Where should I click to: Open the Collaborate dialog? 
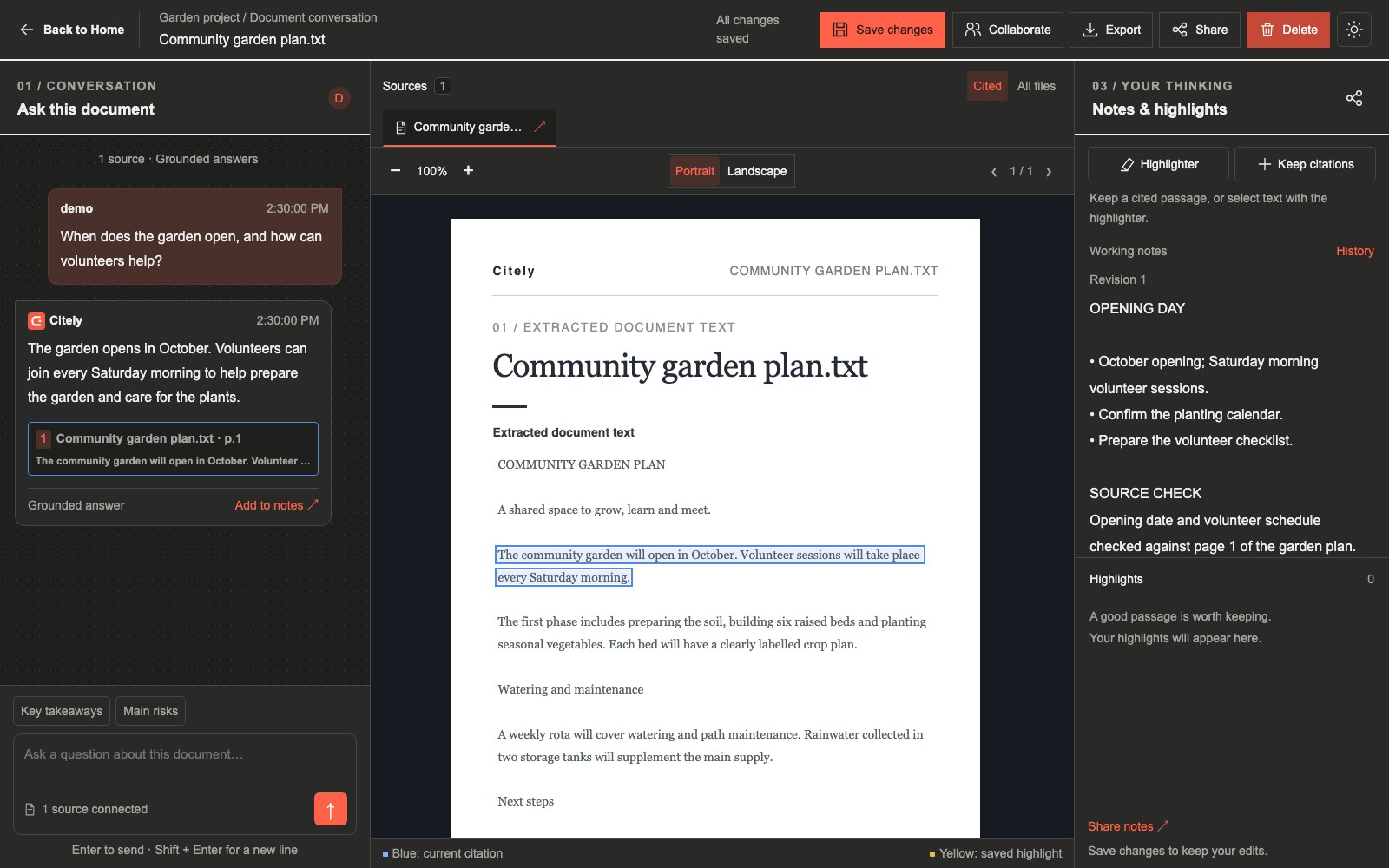[x=1008, y=30]
